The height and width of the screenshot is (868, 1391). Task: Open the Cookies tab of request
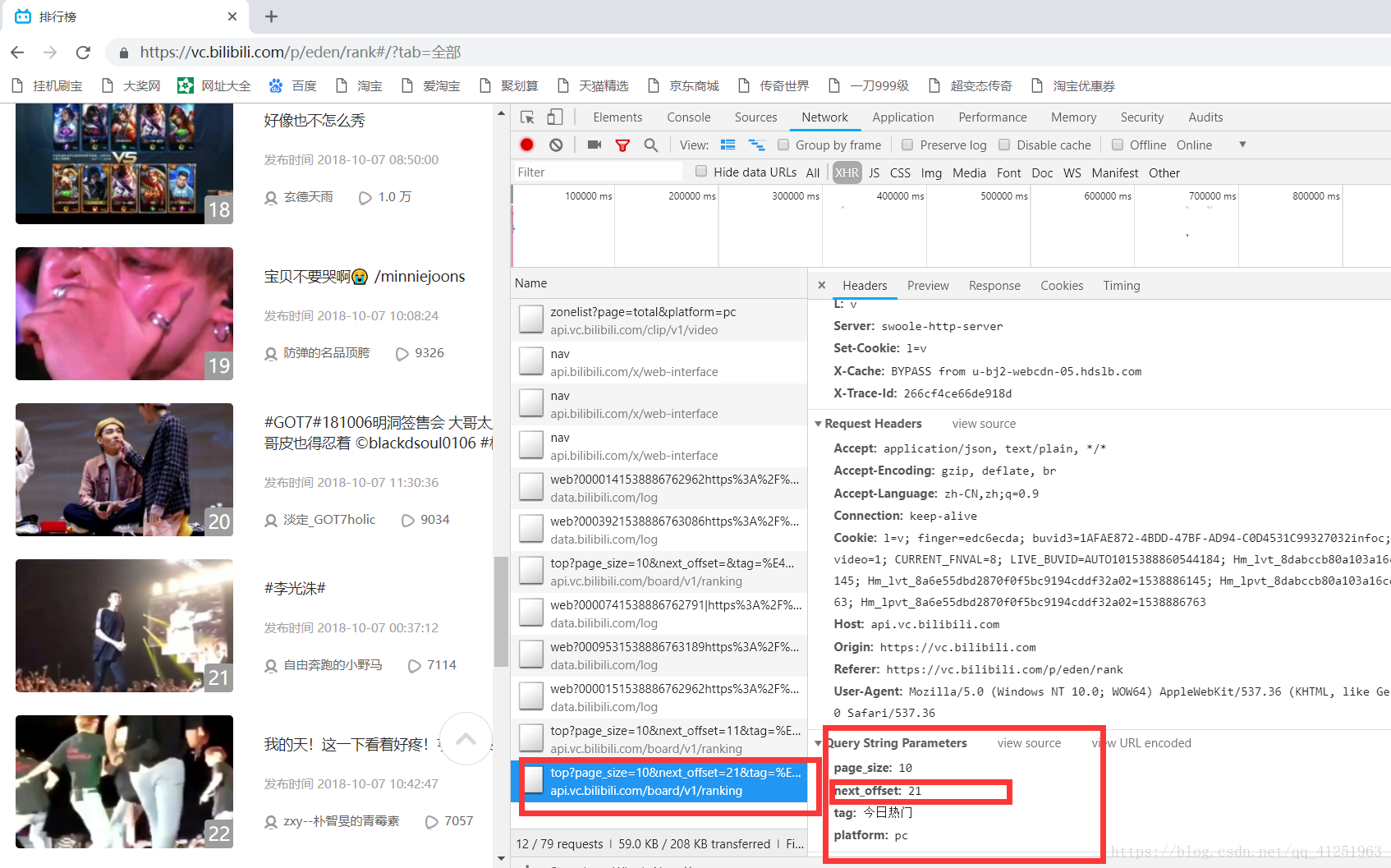1062,286
